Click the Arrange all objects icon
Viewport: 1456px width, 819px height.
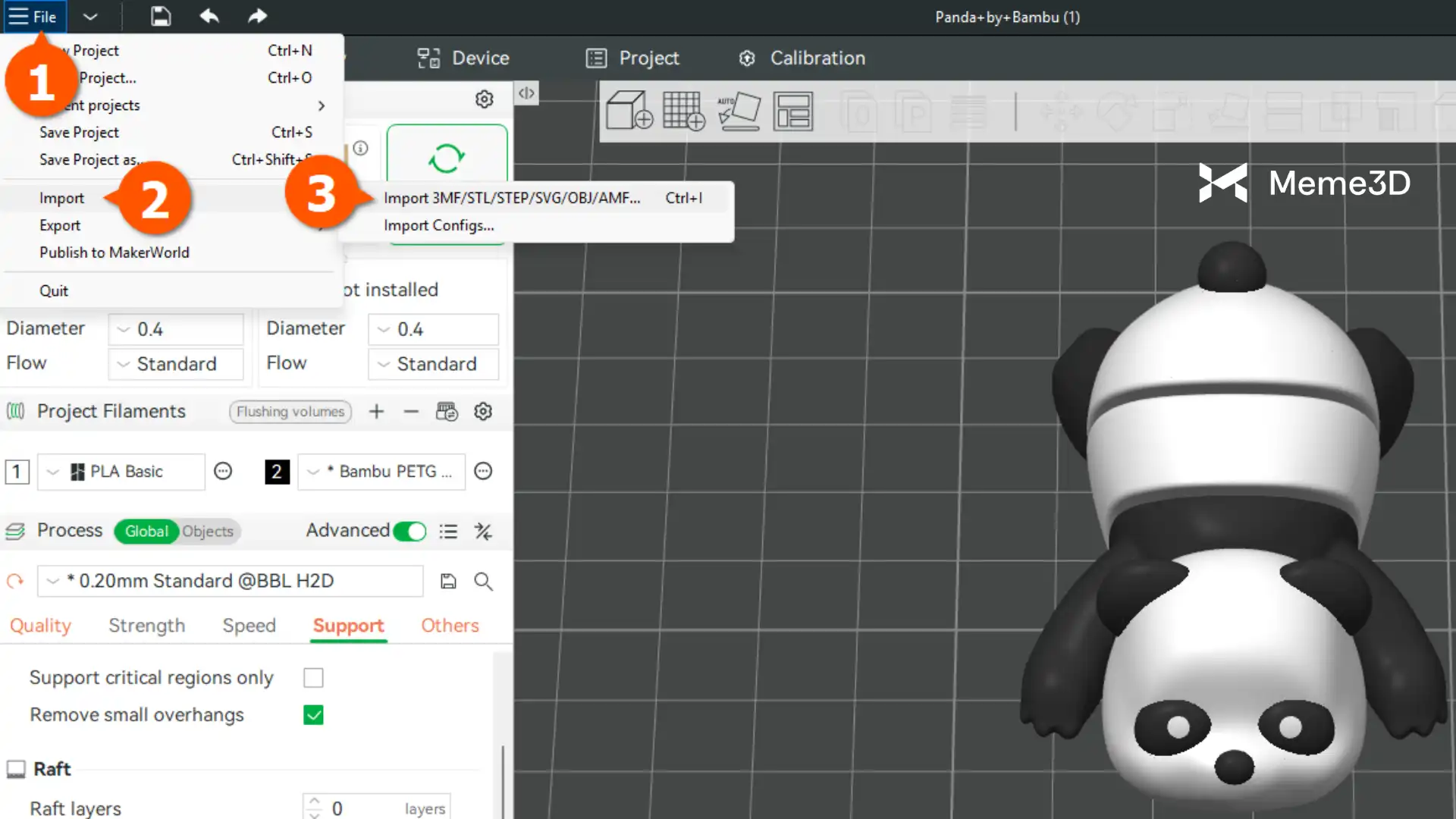tap(793, 111)
